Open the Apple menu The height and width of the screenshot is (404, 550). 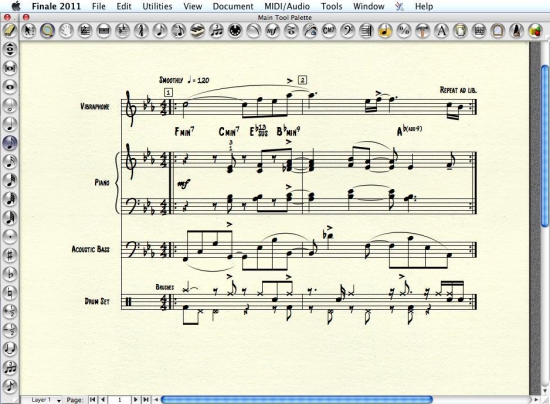(x=16, y=6)
